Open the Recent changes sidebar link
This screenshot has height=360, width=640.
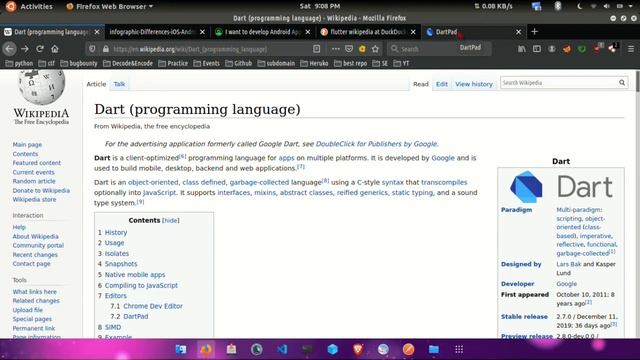(35, 255)
